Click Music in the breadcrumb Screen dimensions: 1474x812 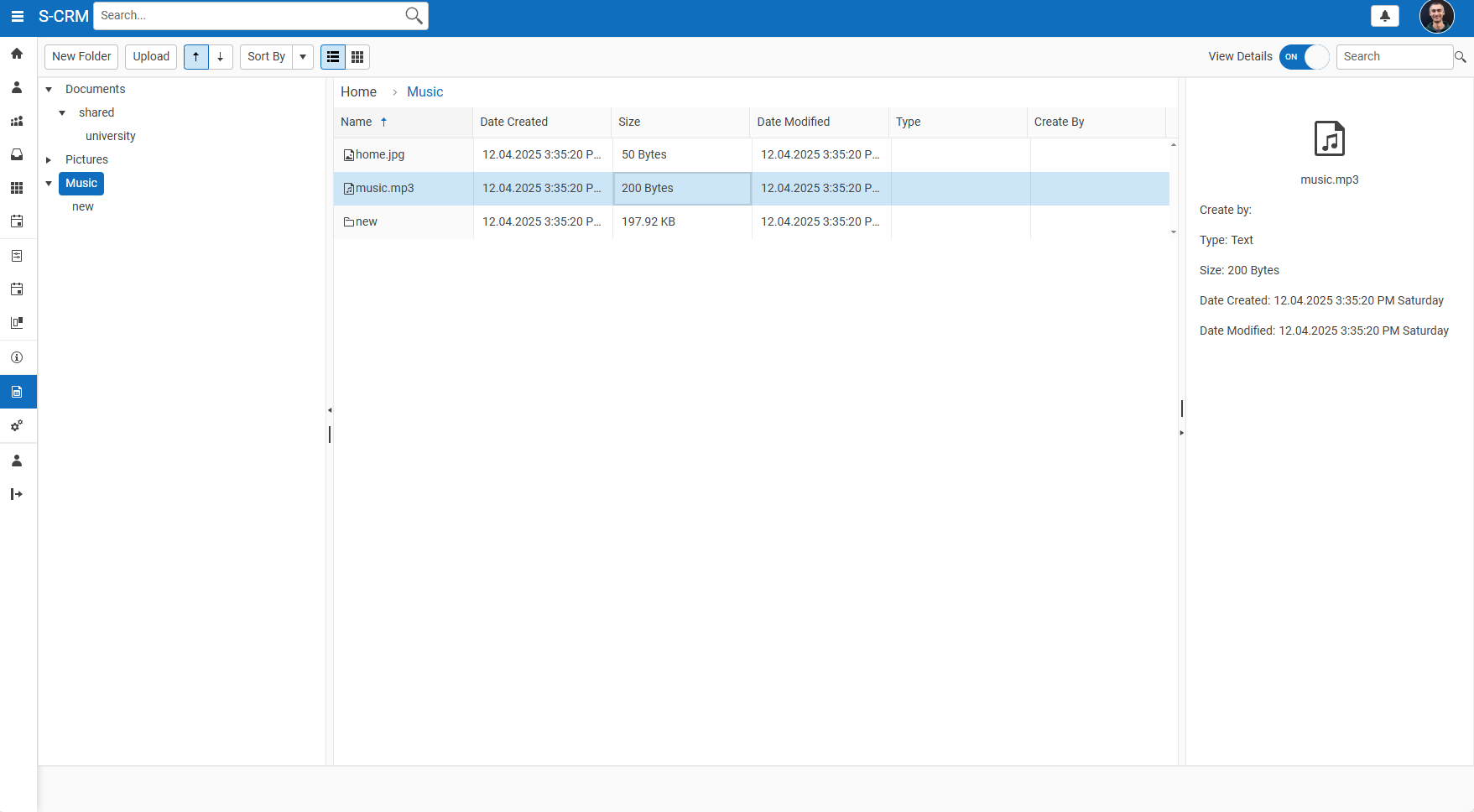click(424, 91)
